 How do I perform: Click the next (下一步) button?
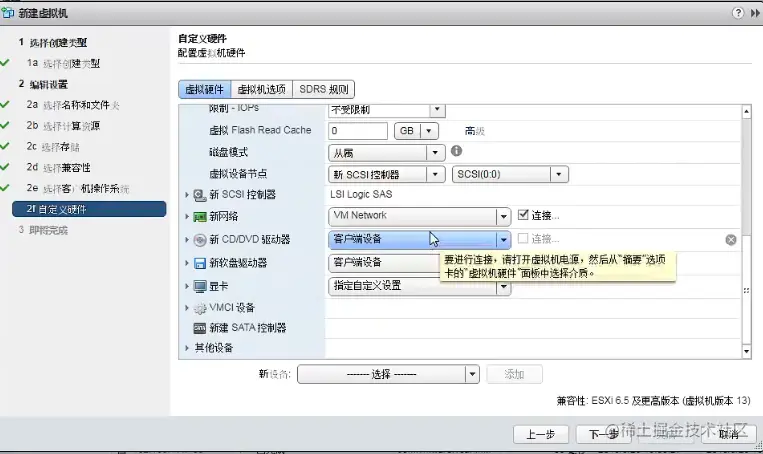click(603, 434)
